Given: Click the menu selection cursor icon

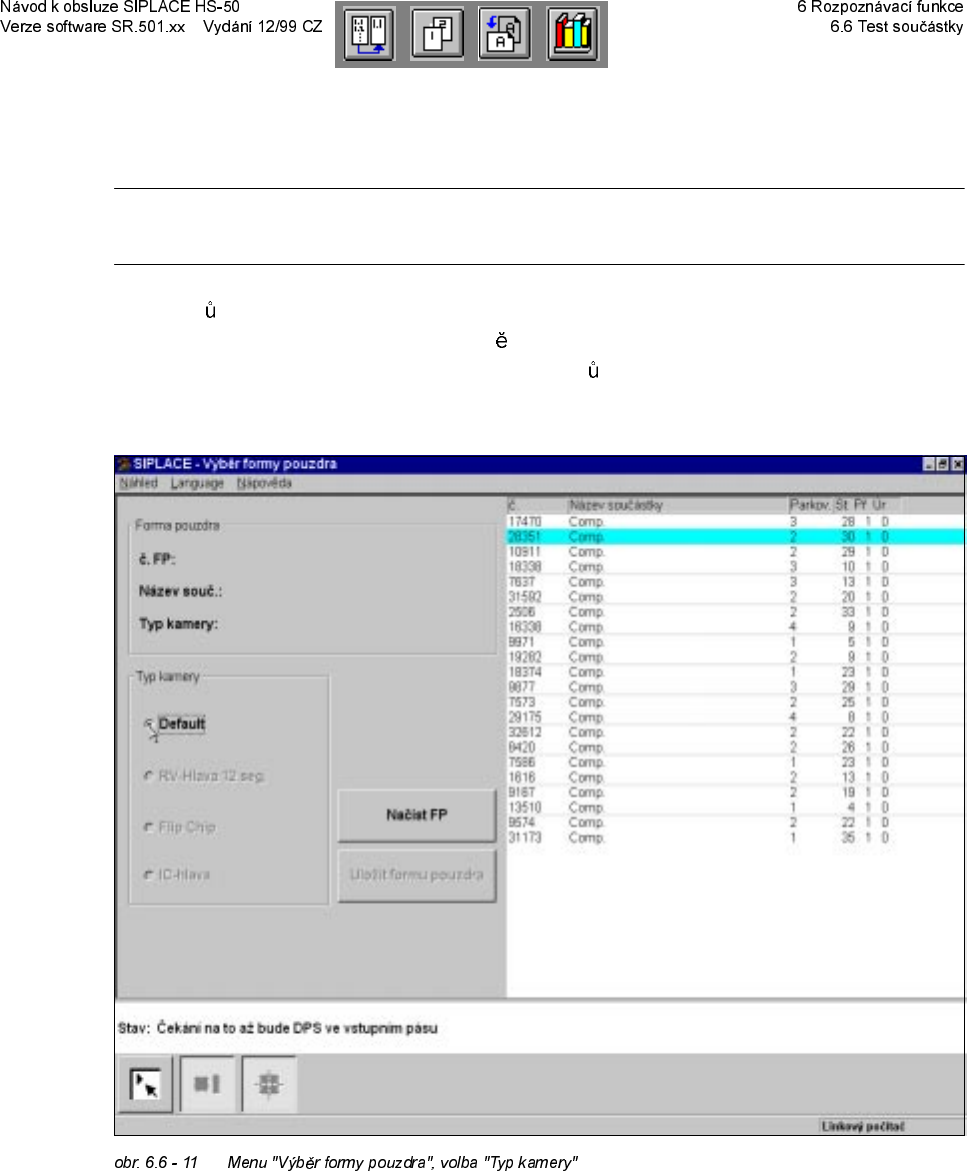Looking at the screenshot, I should tap(146, 1084).
